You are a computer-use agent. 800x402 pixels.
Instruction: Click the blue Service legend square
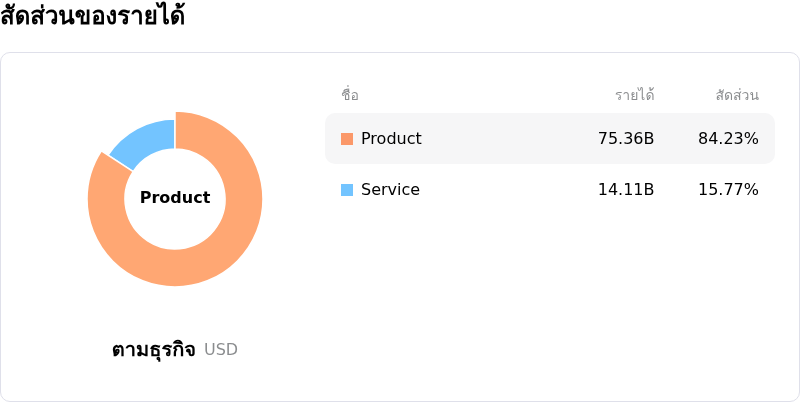pos(347,190)
